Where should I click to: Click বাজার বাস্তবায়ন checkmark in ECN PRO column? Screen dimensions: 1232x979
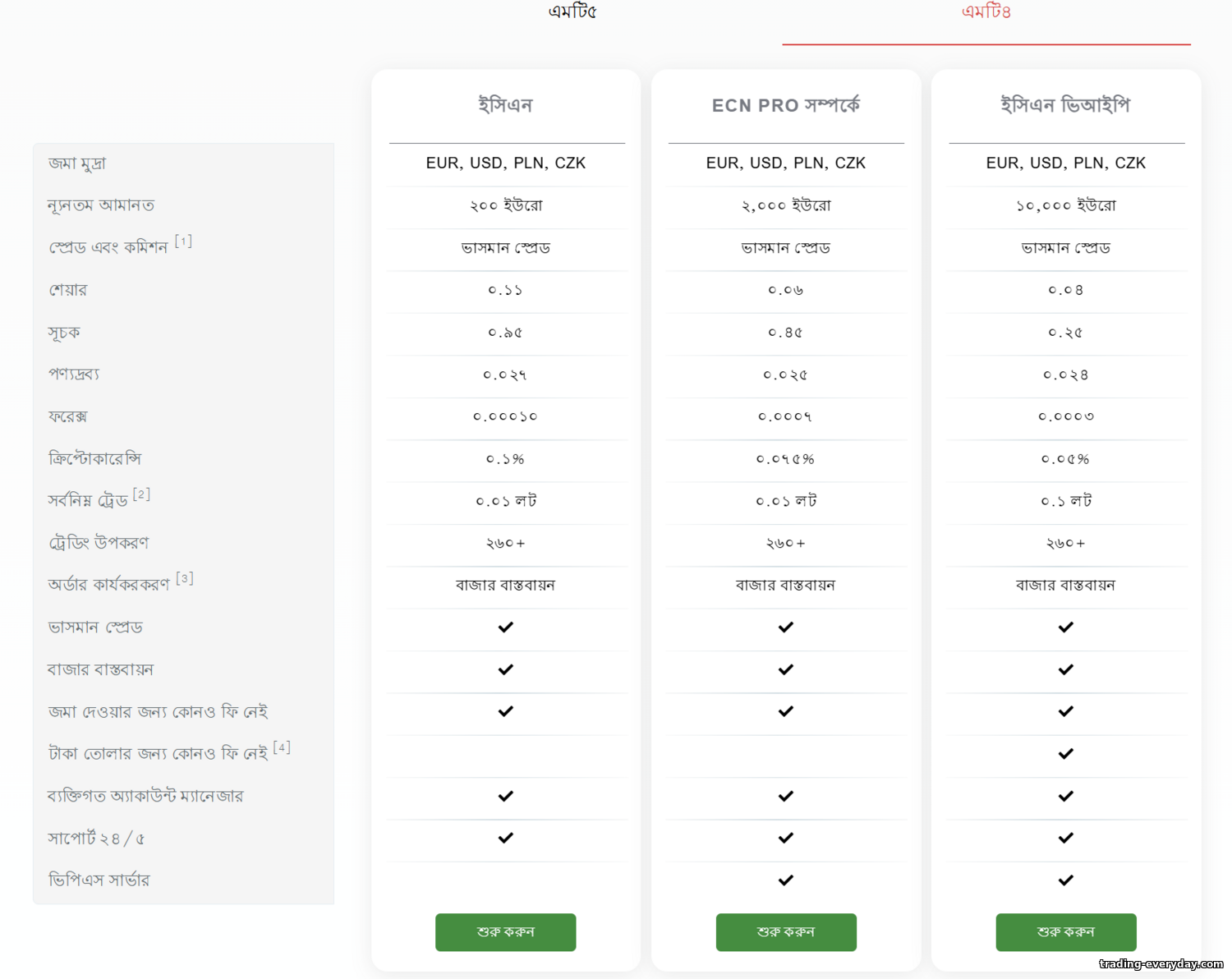(x=786, y=669)
